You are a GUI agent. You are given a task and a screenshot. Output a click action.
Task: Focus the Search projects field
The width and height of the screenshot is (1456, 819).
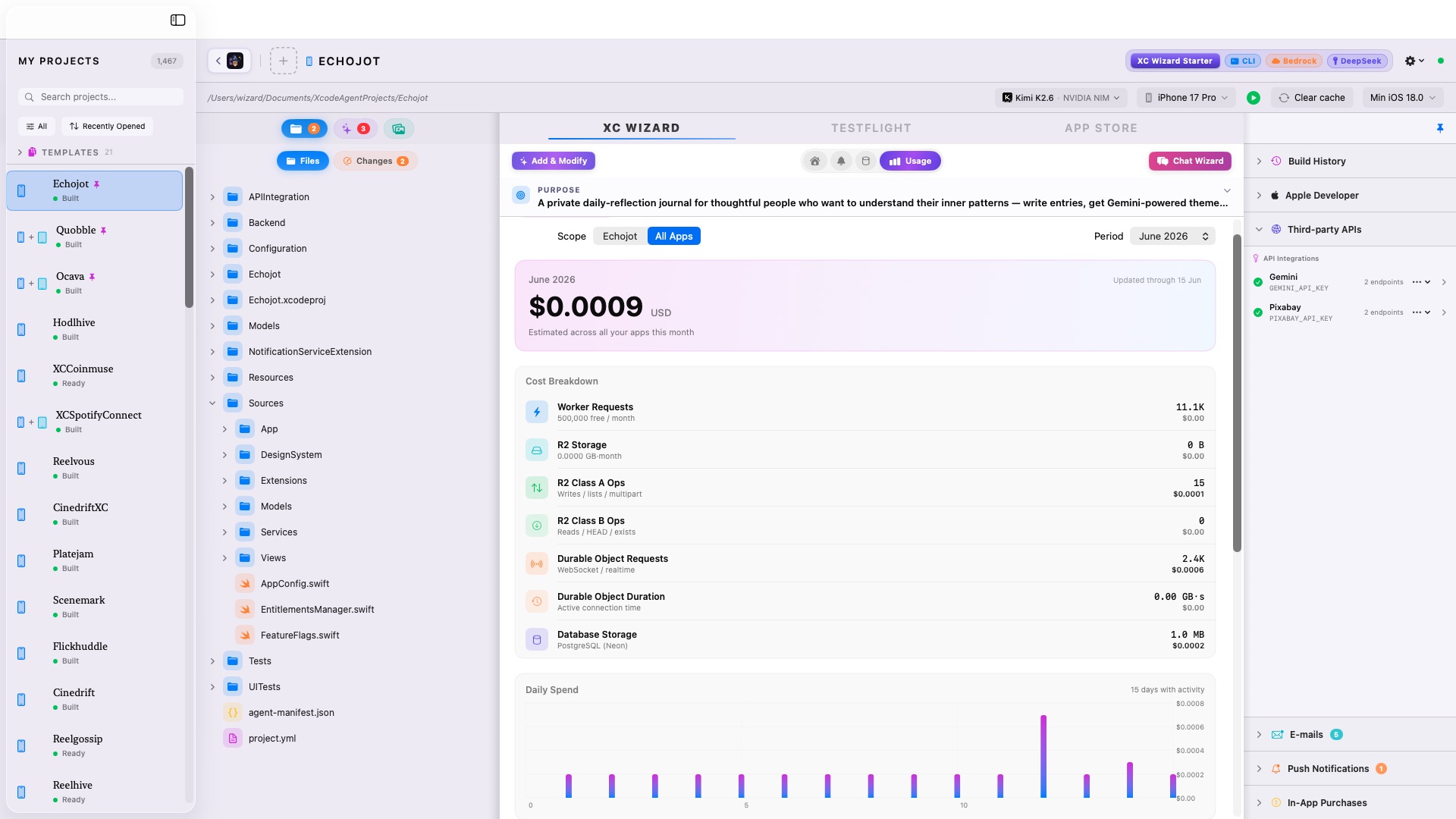(x=101, y=97)
